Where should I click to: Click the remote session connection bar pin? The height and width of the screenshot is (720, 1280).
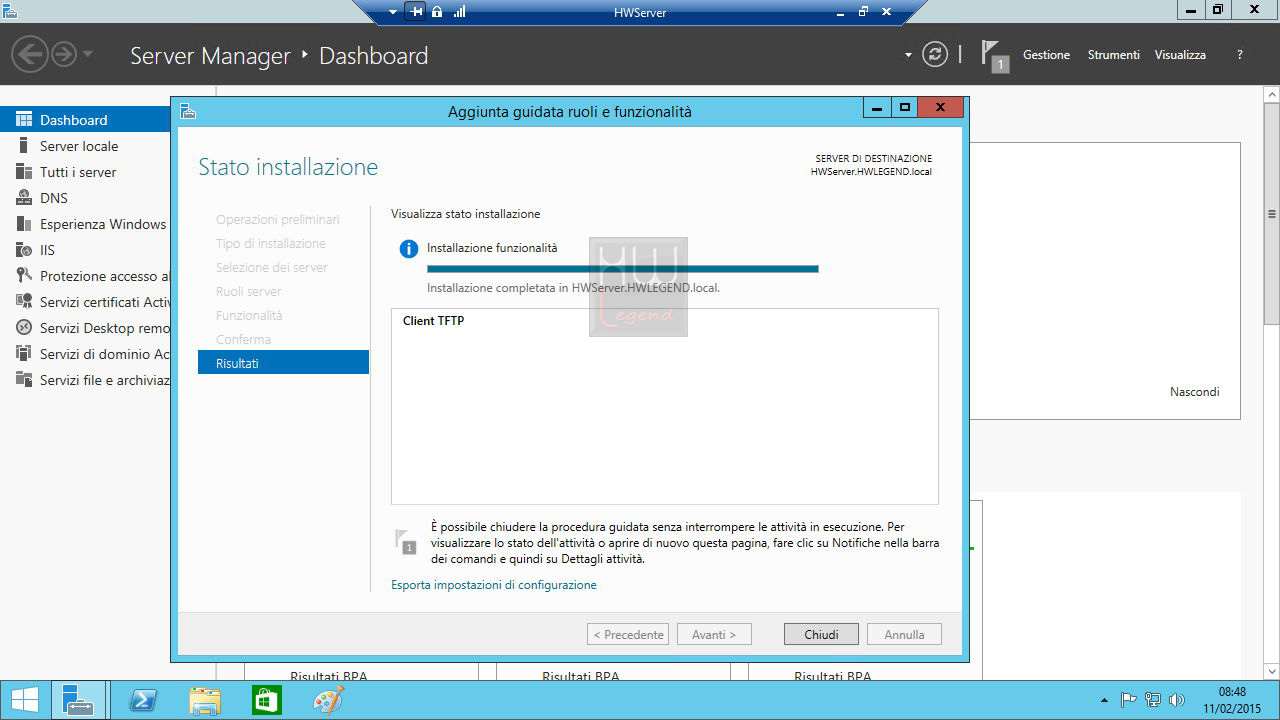(417, 12)
